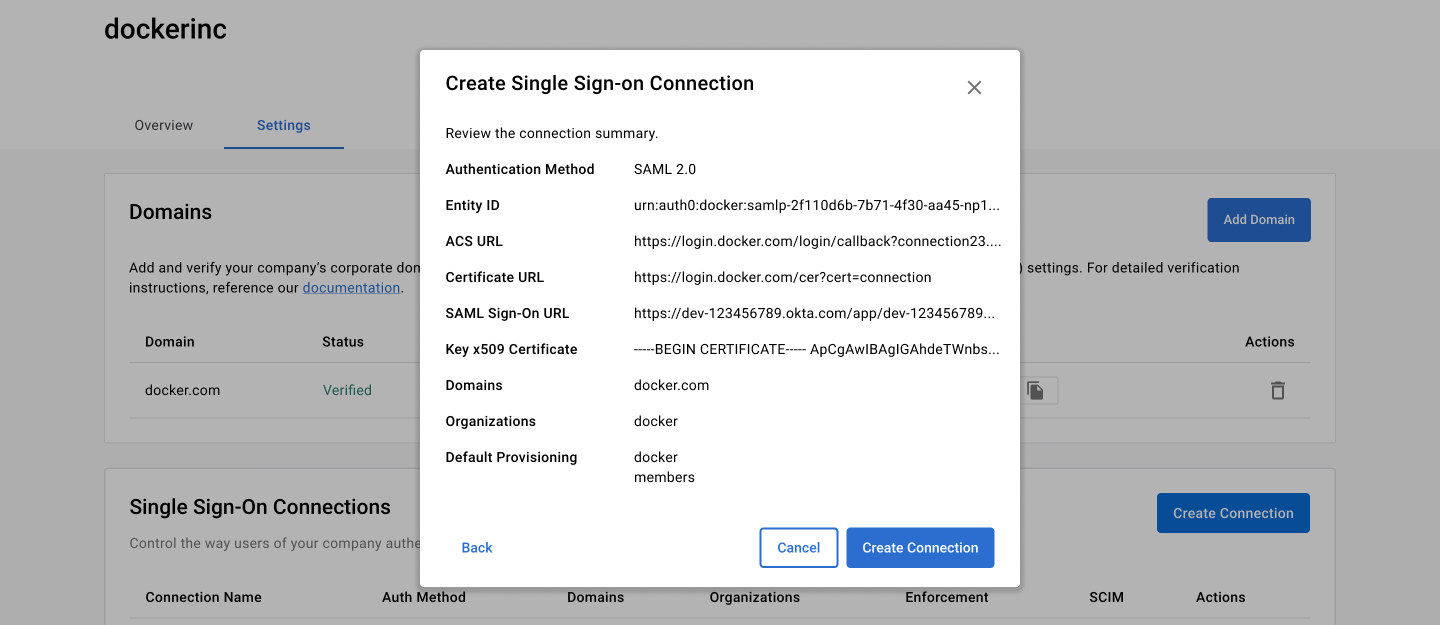The image size is (1440, 625).
Task: Close the Create Single Sign-on Connection dialog
Action: 974,88
